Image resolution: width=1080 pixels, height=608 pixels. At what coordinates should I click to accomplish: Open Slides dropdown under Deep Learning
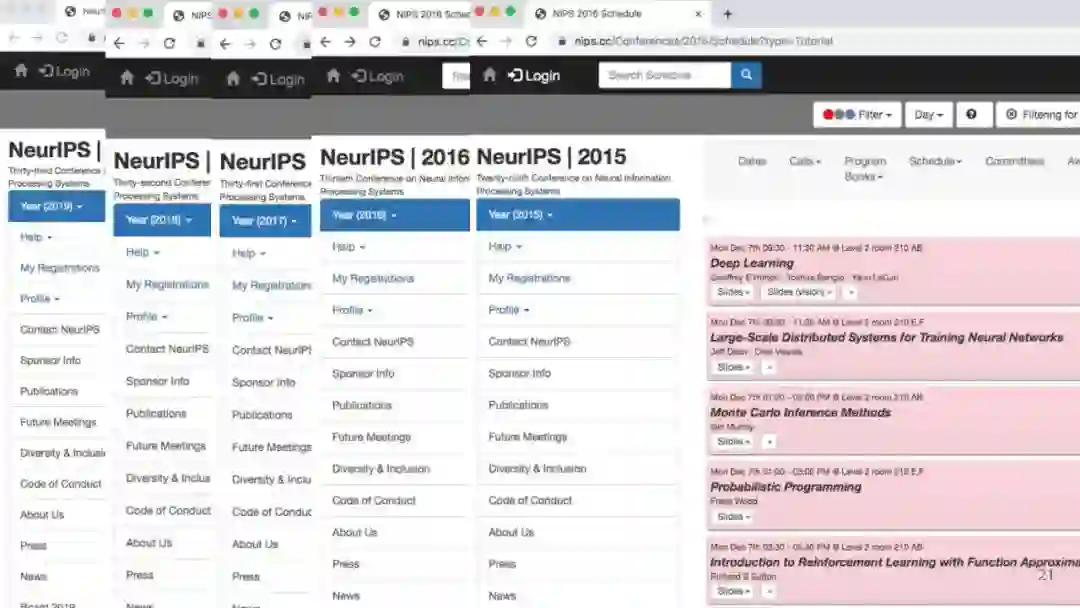pos(733,292)
